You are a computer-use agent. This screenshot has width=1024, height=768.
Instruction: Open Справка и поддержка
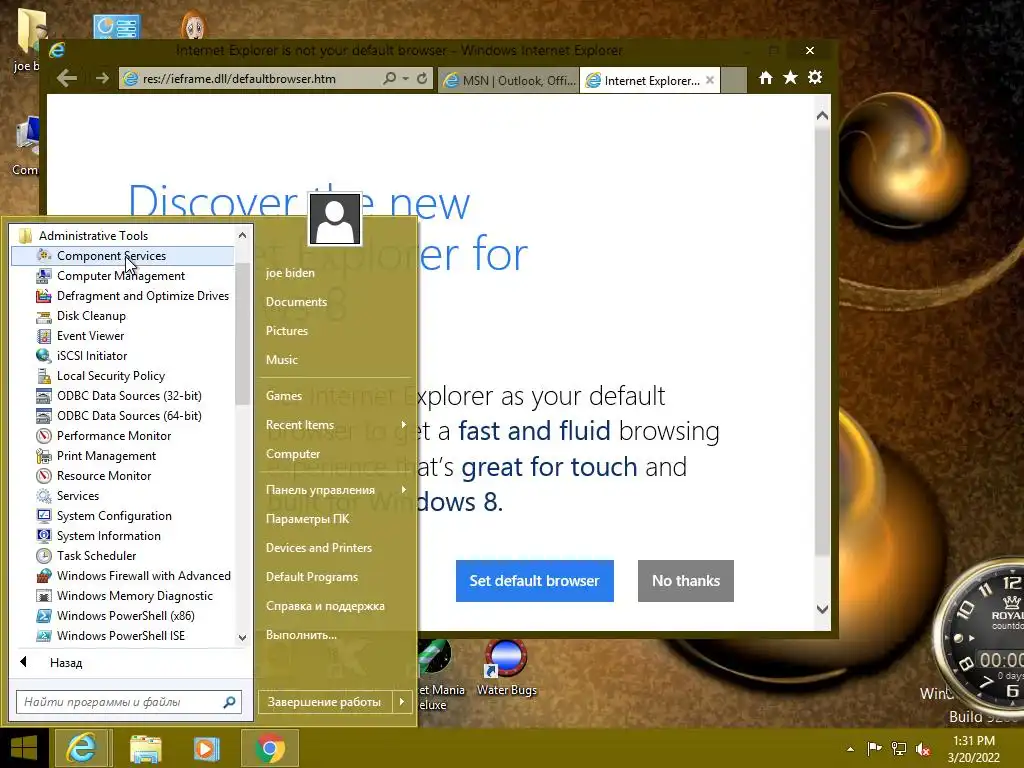325,606
